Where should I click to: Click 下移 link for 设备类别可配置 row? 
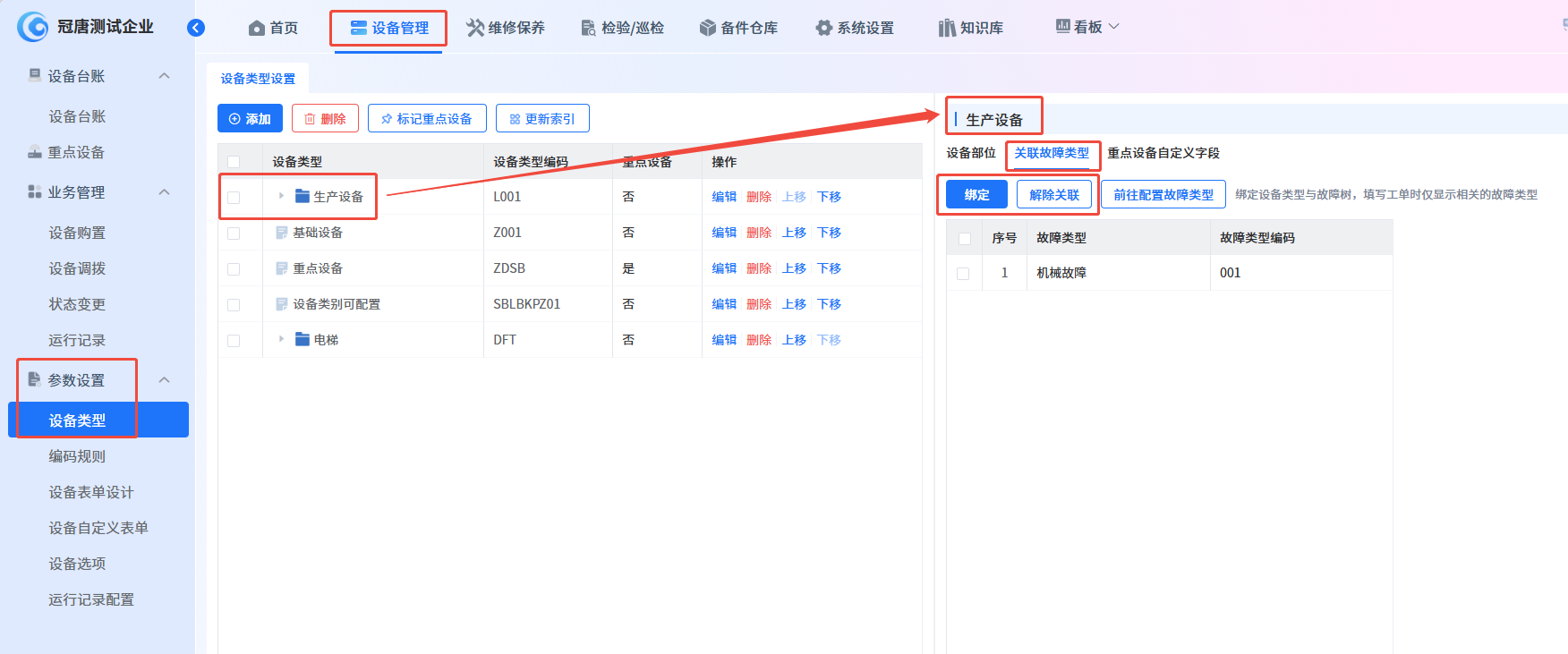click(829, 304)
